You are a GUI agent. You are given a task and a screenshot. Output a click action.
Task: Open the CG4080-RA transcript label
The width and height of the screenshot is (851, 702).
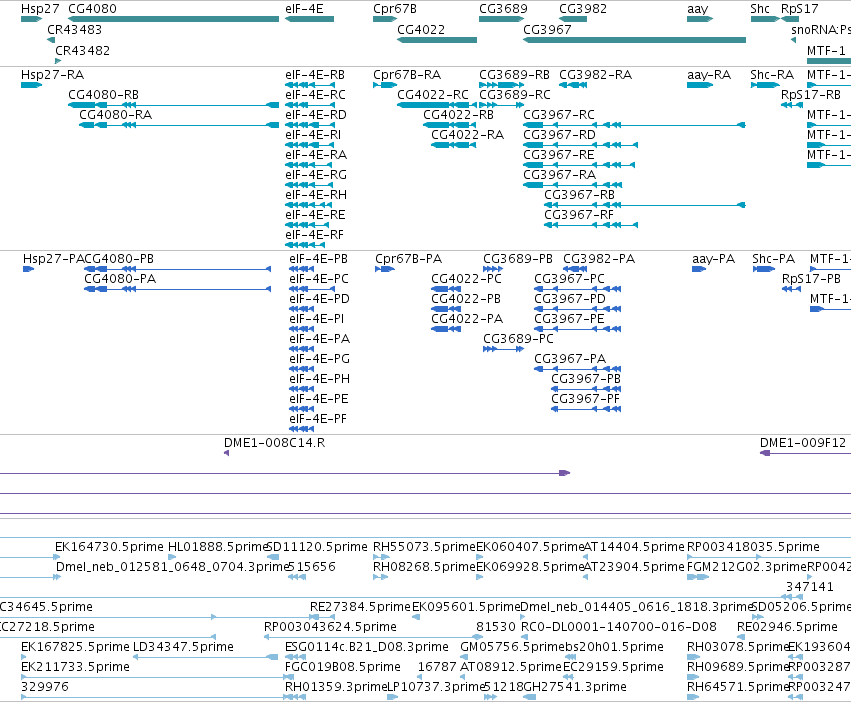tap(116, 115)
